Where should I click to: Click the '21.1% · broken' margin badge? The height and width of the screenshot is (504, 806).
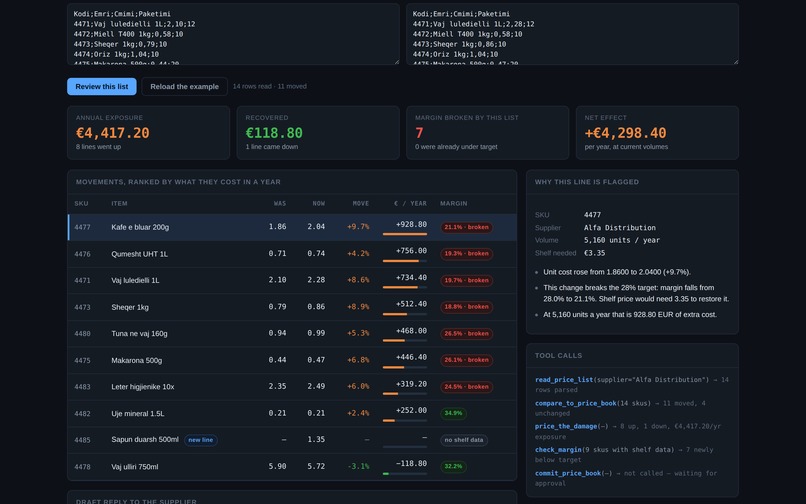(x=466, y=227)
